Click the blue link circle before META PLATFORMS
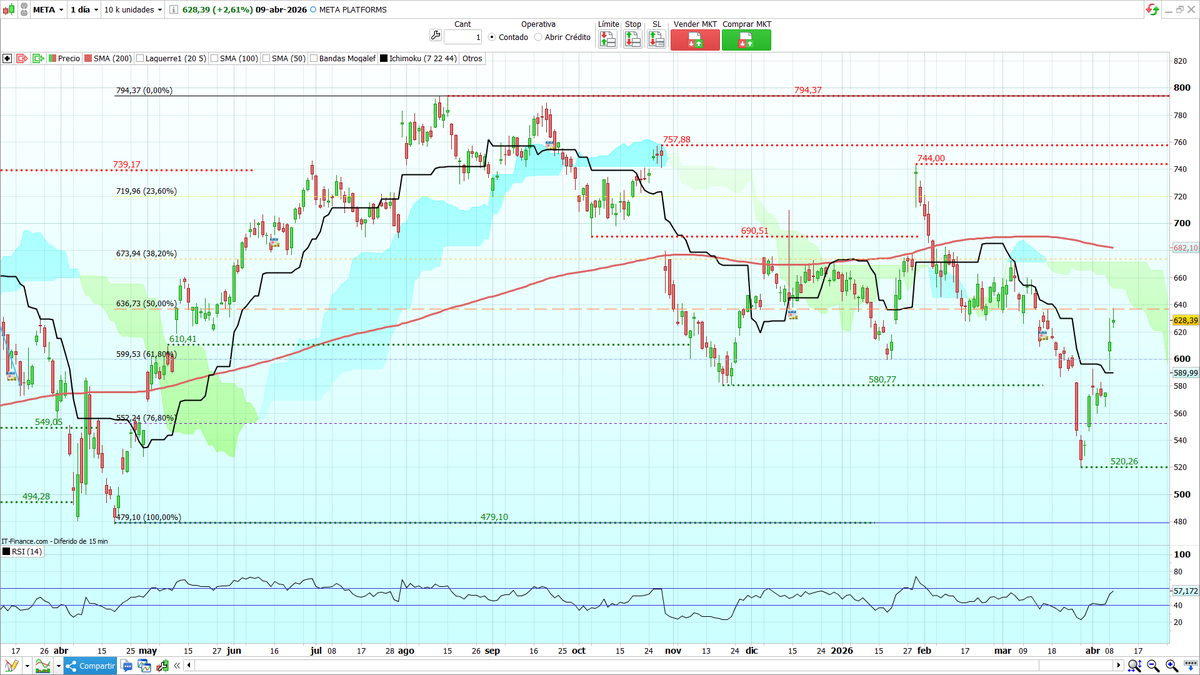Image resolution: width=1200 pixels, height=675 pixels. click(x=313, y=8)
